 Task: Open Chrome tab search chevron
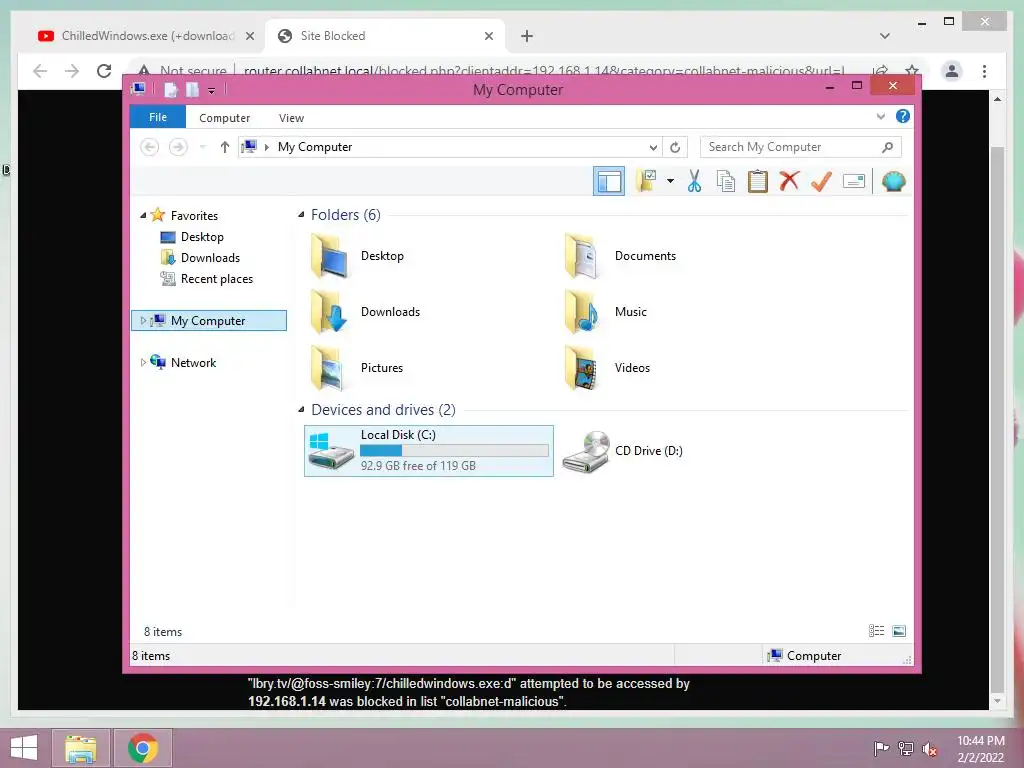pyautogui.click(x=884, y=36)
